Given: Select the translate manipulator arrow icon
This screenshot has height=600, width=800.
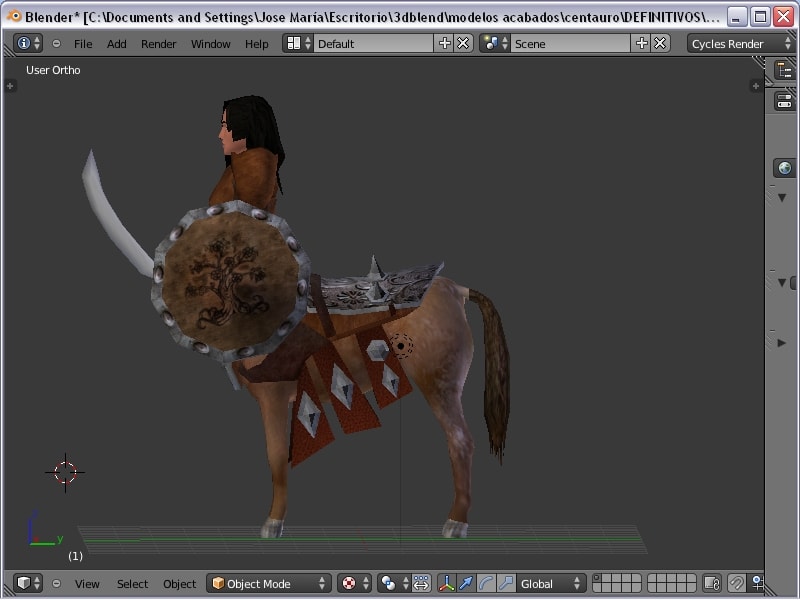Looking at the screenshot, I should coord(466,583).
